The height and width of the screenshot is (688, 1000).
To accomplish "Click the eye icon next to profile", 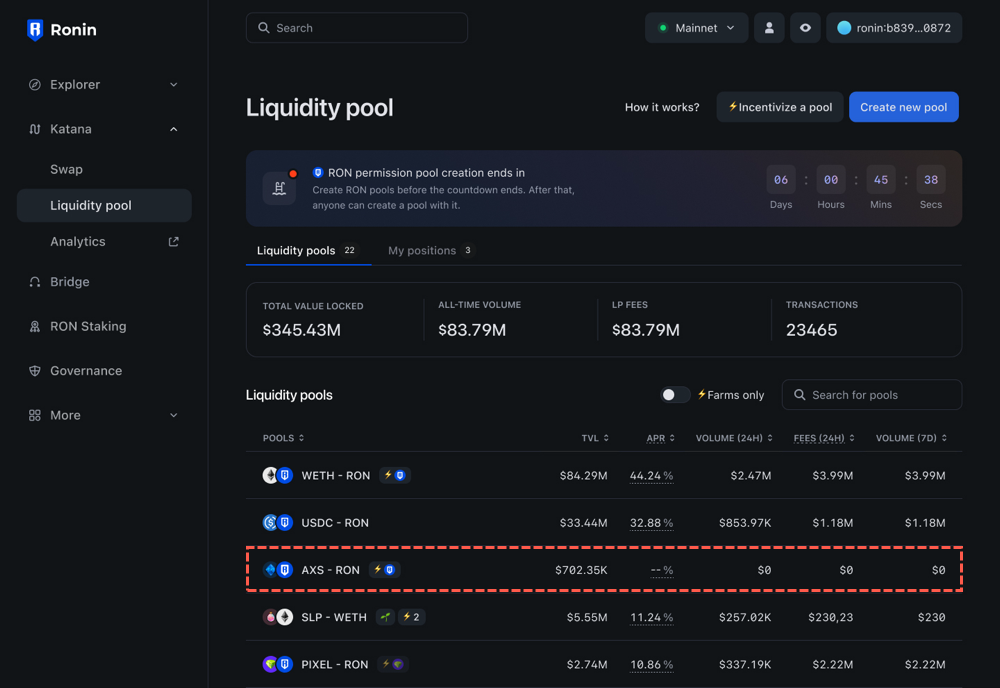I will tap(805, 27).
